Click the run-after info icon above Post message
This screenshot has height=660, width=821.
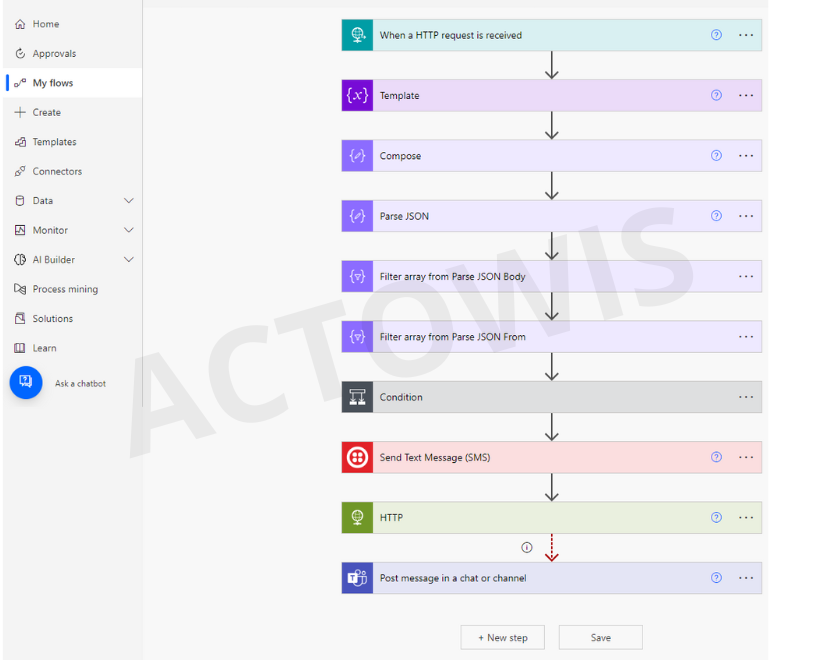(x=527, y=547)
